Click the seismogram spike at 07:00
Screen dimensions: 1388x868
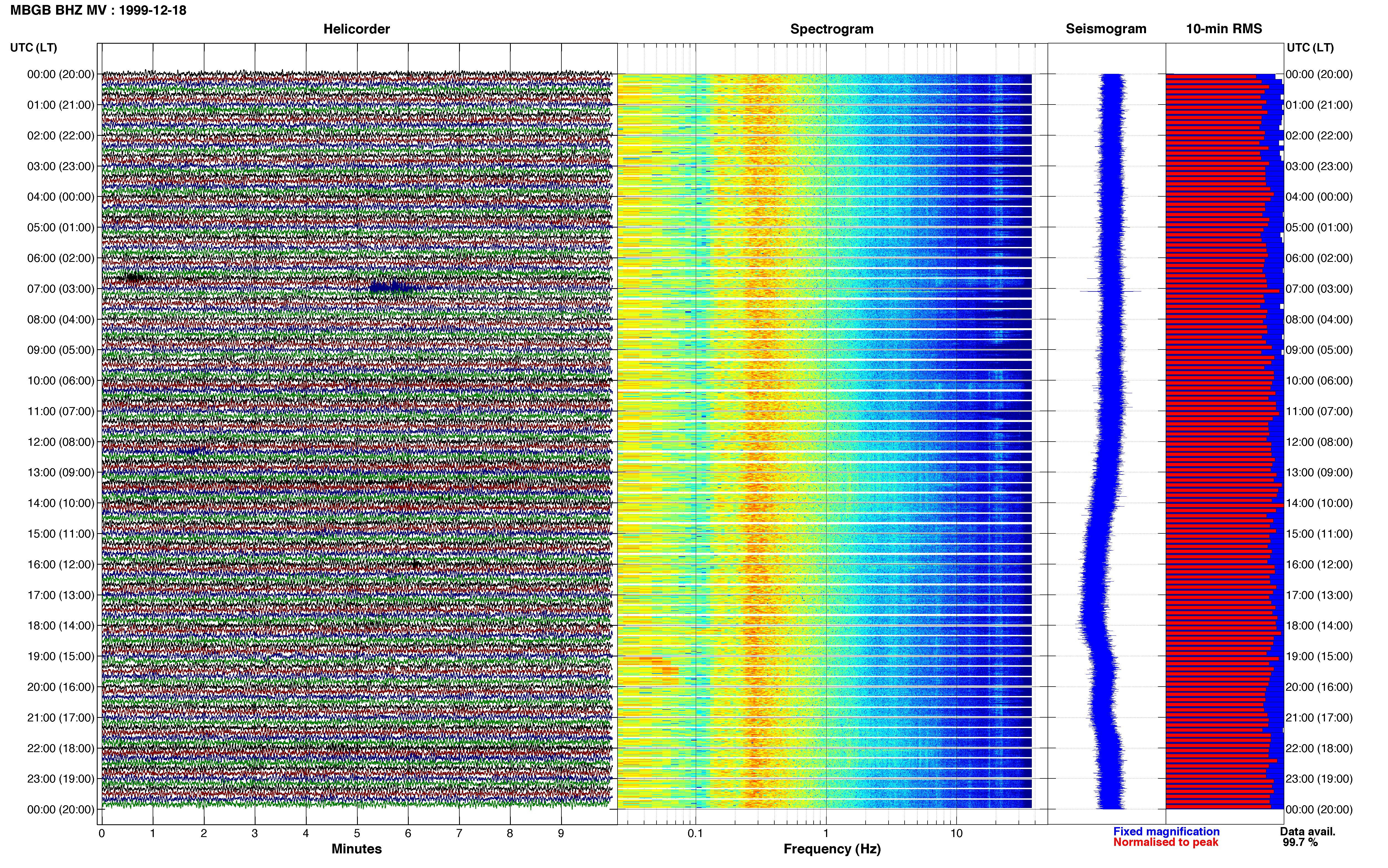(x=1111, y=291)
